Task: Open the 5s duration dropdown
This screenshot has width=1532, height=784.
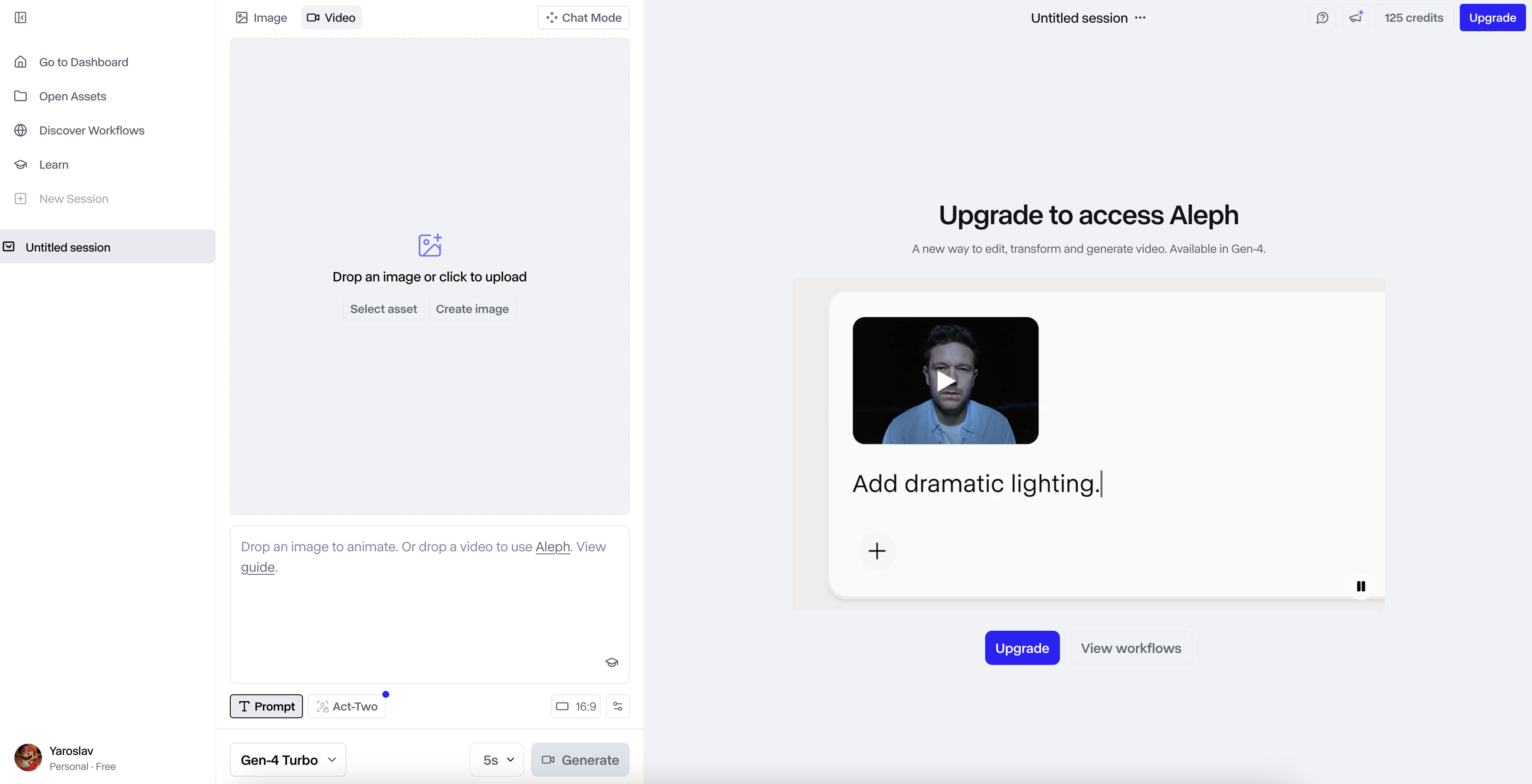Action: pos(497,760)
